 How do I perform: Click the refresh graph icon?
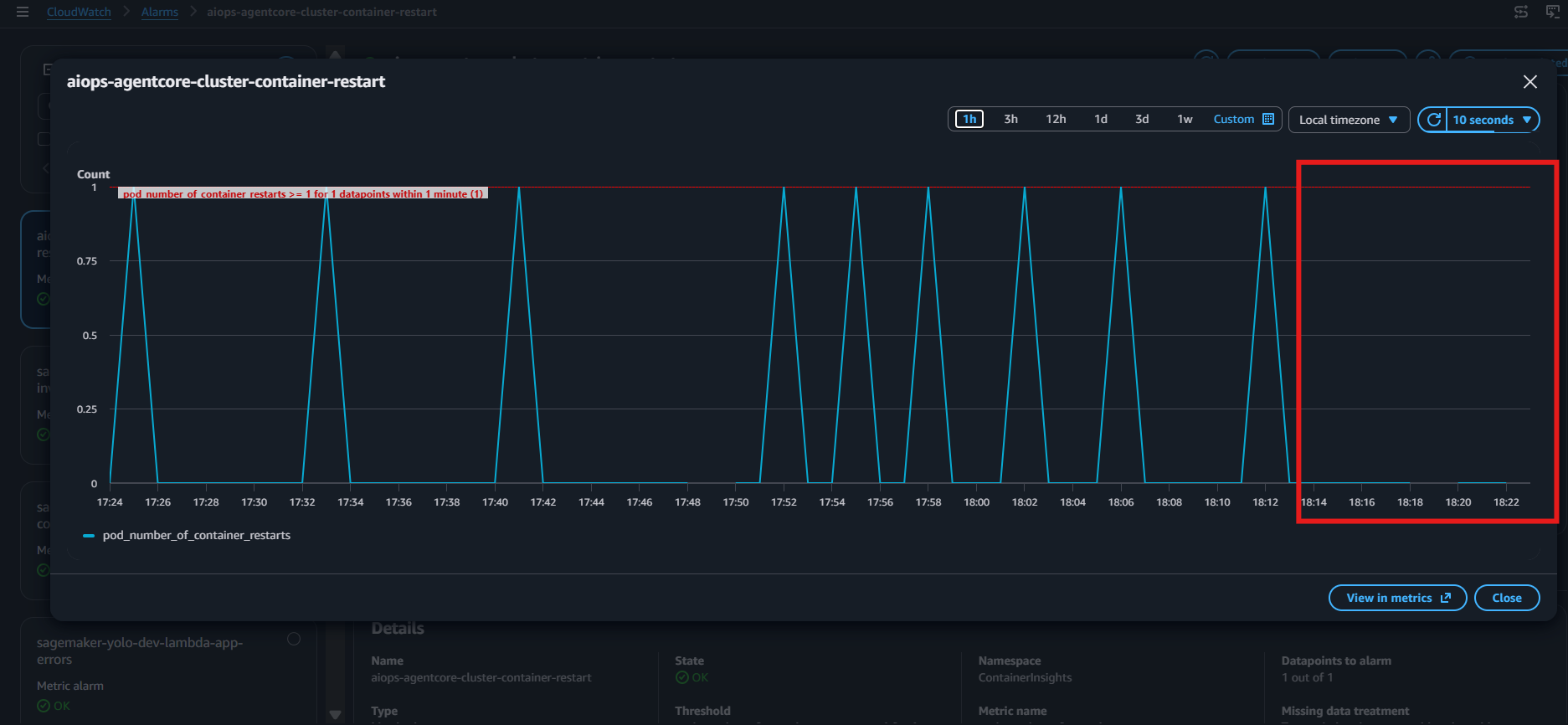pos(1433,120)
